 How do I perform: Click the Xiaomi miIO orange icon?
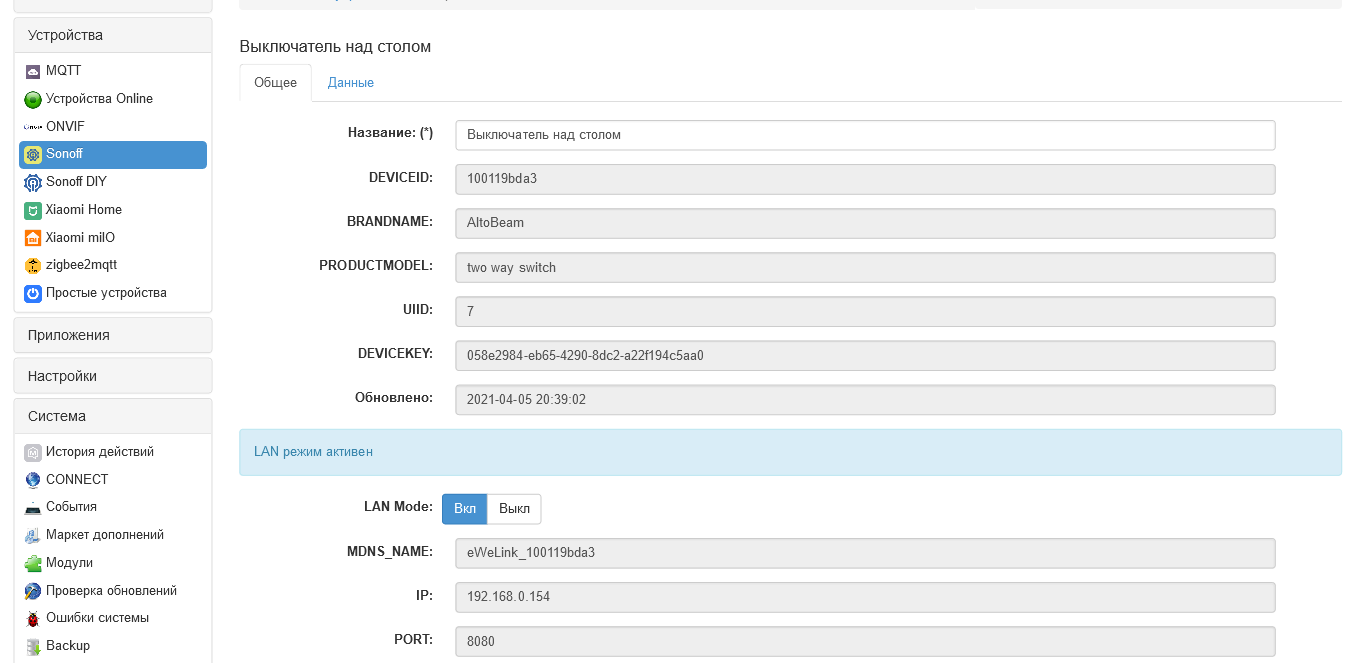[33, 238]
